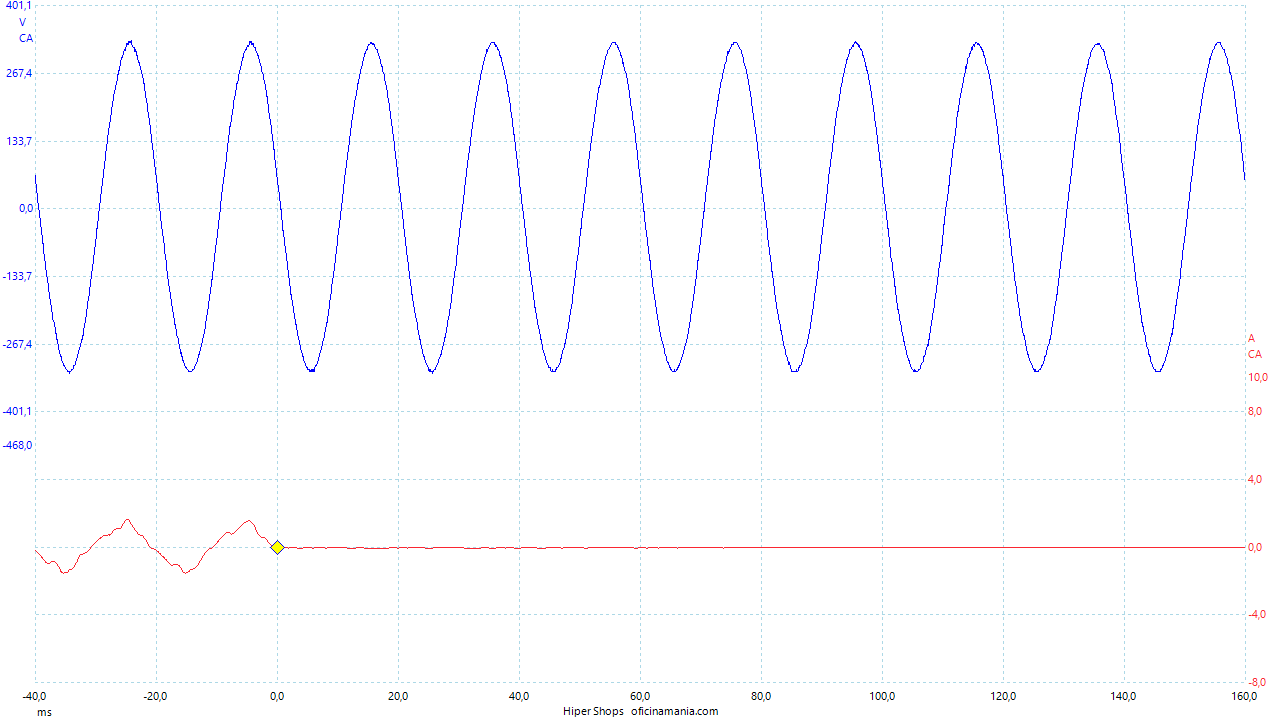Select the 60,0 time axis label
Image resolution: width=1280 pixels, height=720 pixels.
640,696
